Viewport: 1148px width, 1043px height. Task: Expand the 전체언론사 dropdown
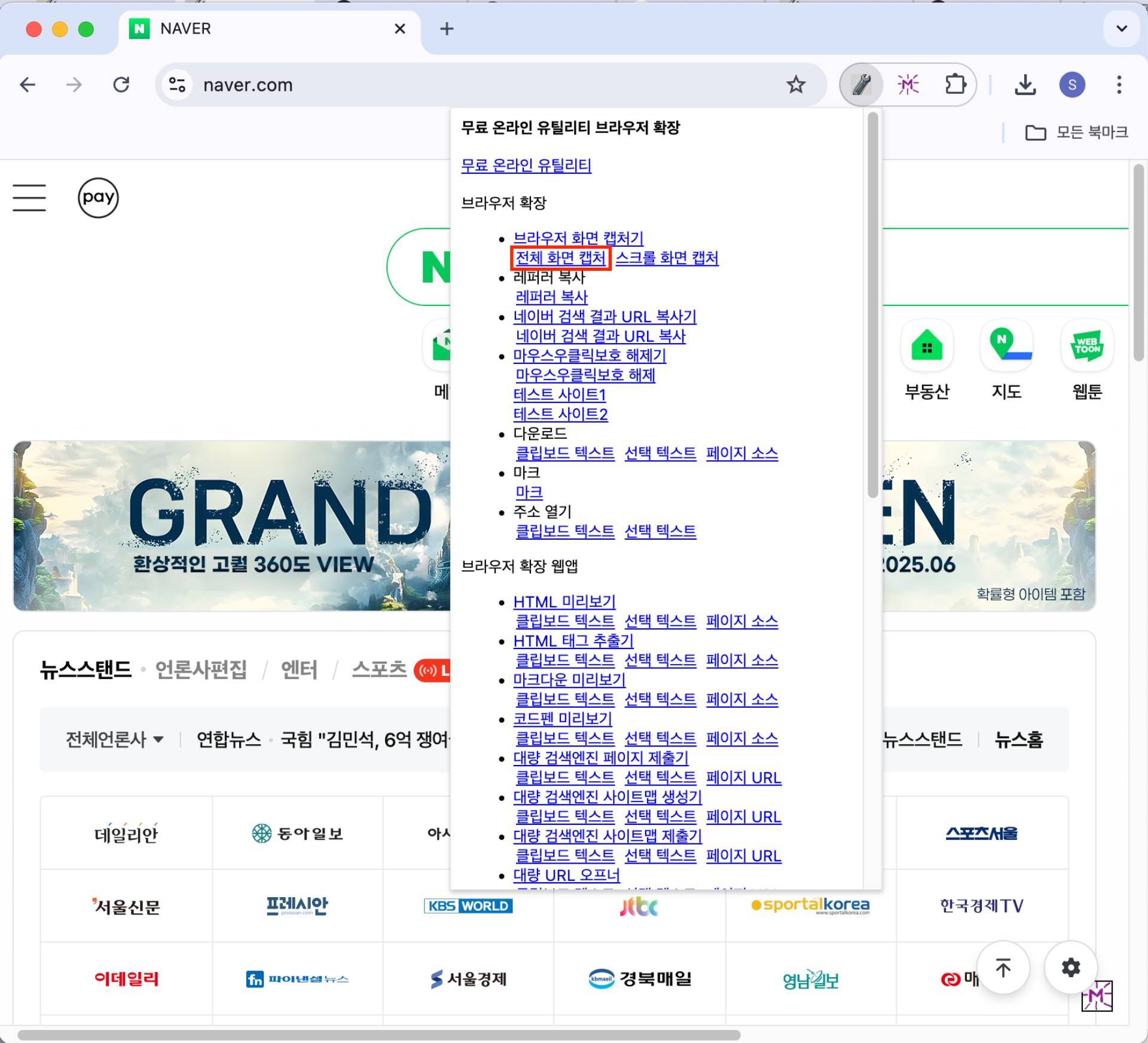coord(114,739)
